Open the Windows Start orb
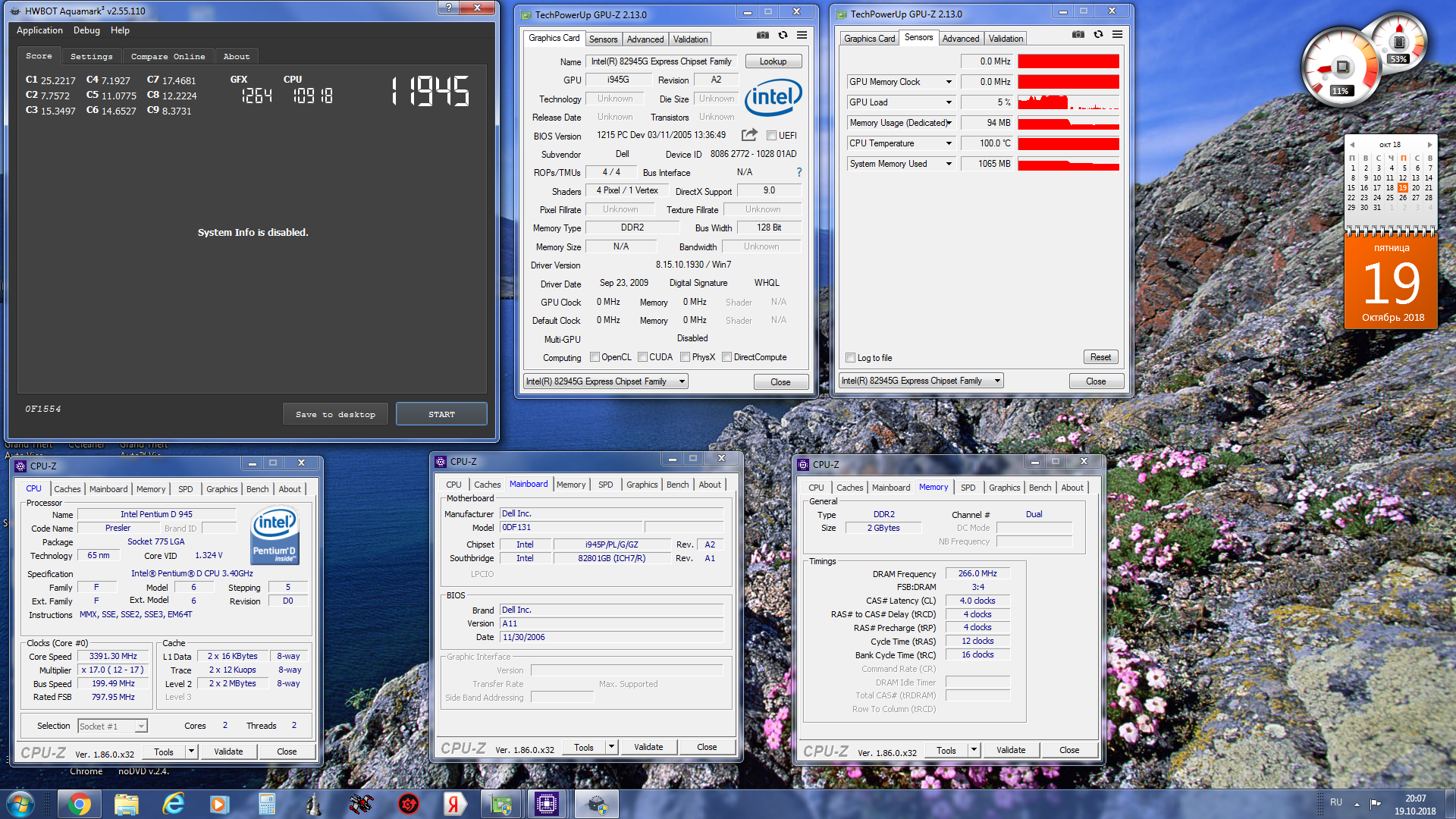This screenshot has width=1456, height=819. coord(20,804)
